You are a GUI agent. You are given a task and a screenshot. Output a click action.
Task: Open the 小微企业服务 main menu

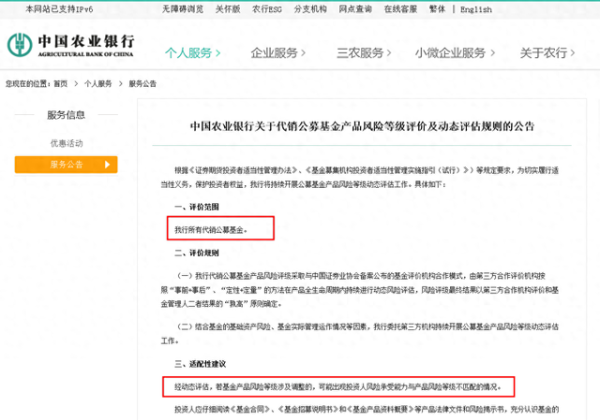click(x=450, y=53)
